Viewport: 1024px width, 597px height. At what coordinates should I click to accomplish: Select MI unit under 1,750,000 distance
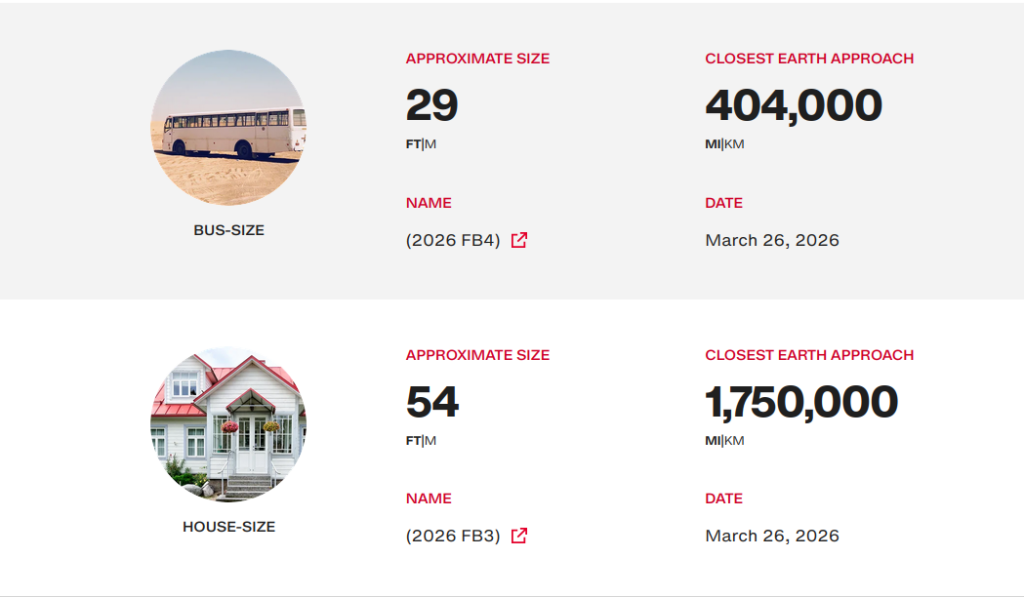(x=713, y=441)
